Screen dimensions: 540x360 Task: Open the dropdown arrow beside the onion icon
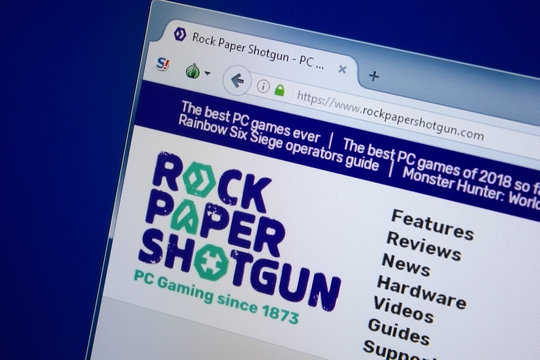[x=207, y=73]
